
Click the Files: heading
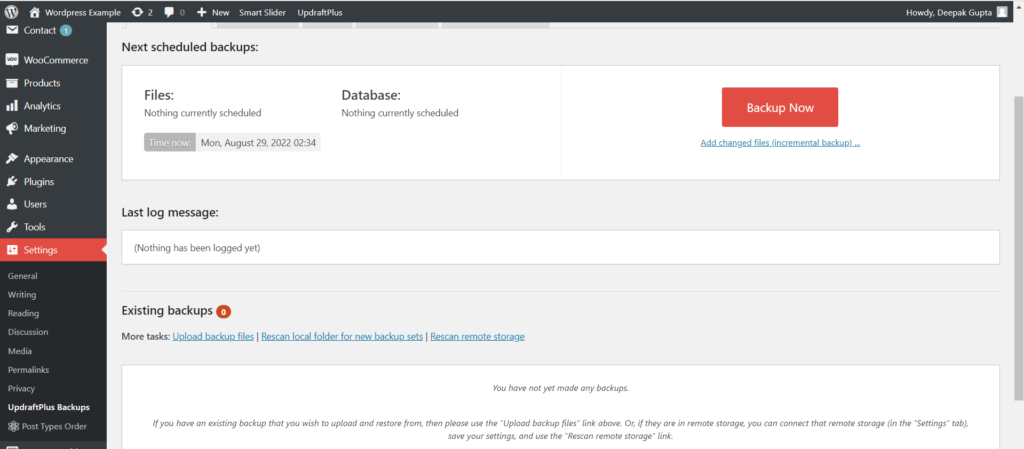click(x=159, y=95)
